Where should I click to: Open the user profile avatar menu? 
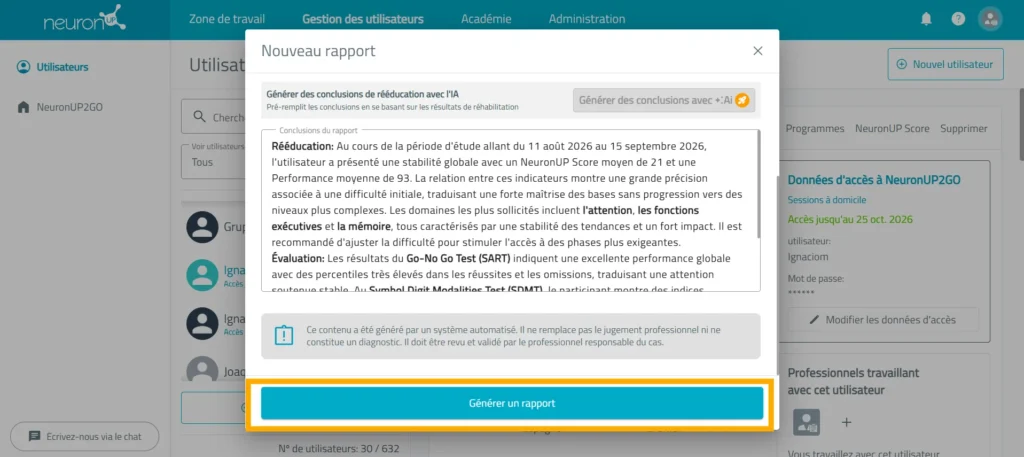pos(990,19)
